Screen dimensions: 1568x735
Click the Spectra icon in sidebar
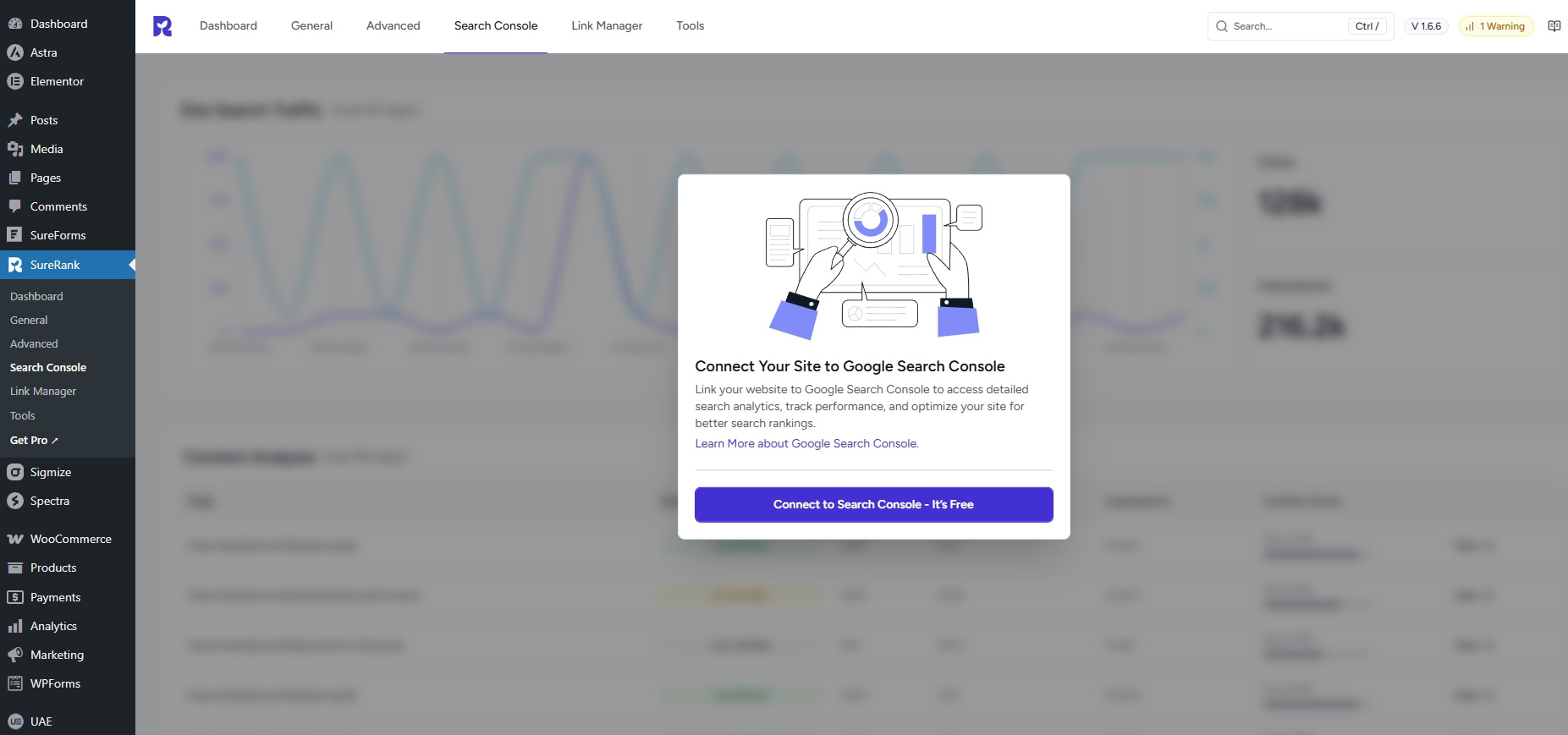click(x=15, y=501)
